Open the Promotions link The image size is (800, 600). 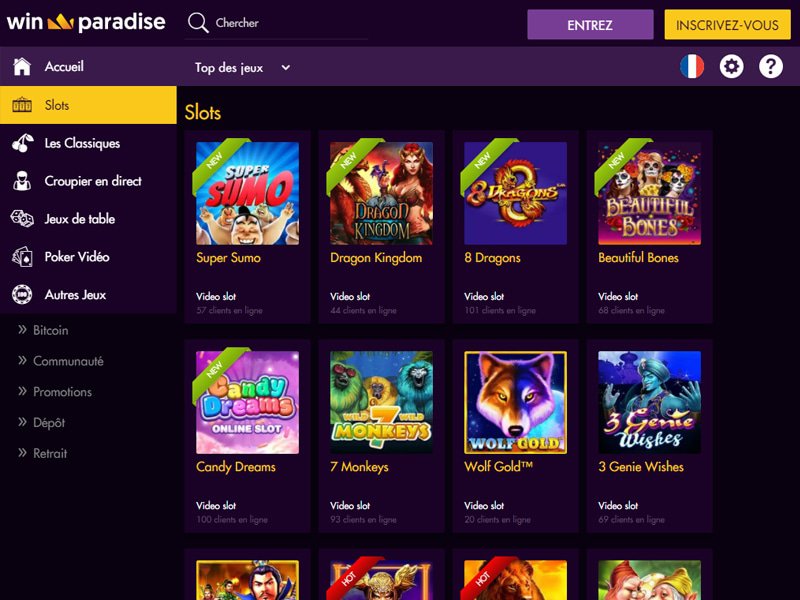tap(63, 392)
